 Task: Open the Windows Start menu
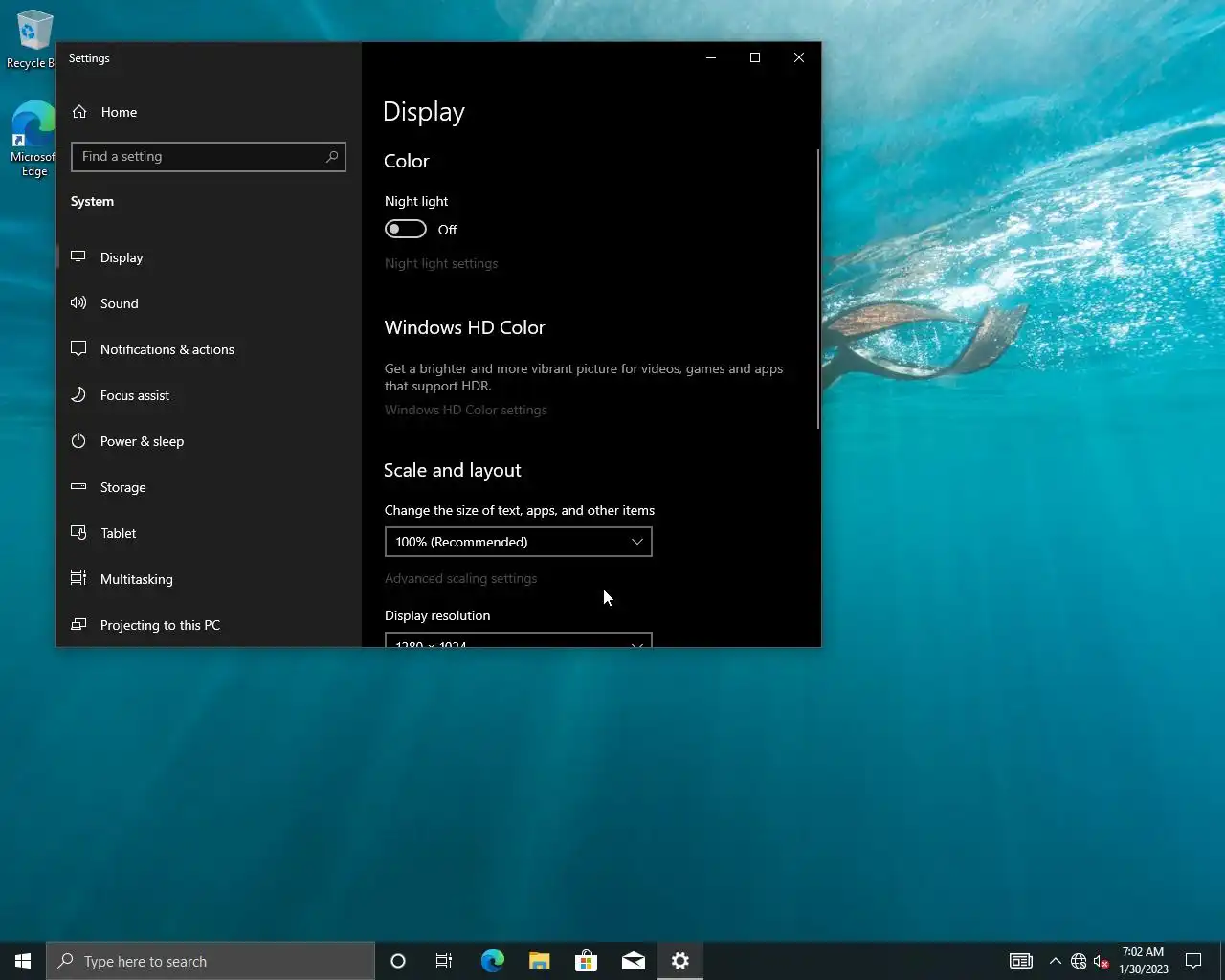pos(23,961)
